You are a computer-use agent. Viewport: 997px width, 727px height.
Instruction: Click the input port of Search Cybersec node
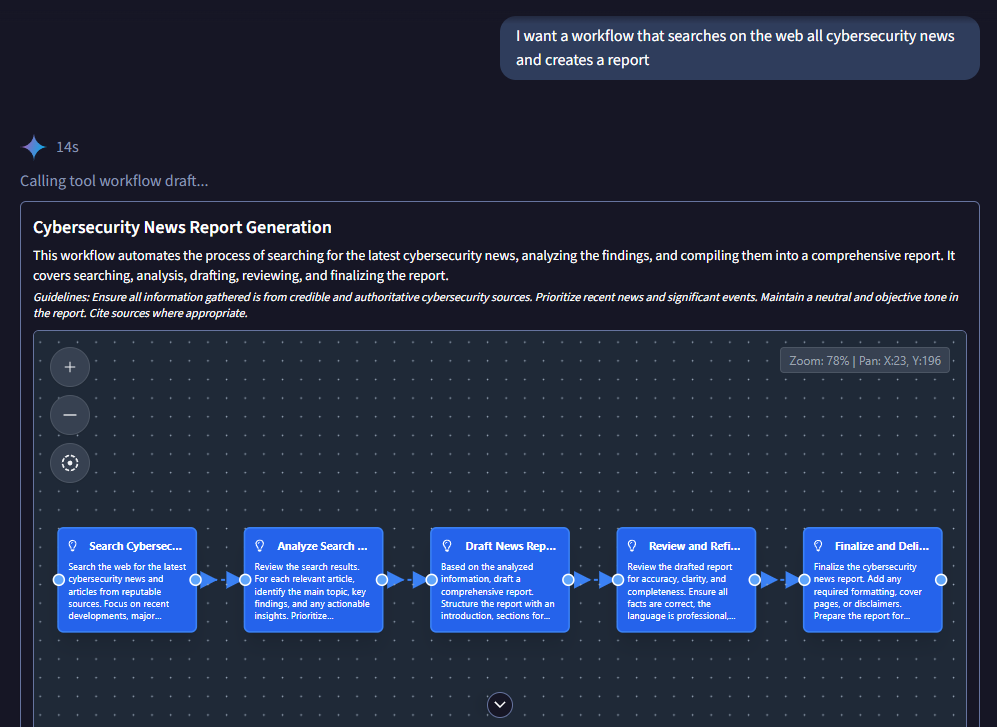tap(58, 580)
